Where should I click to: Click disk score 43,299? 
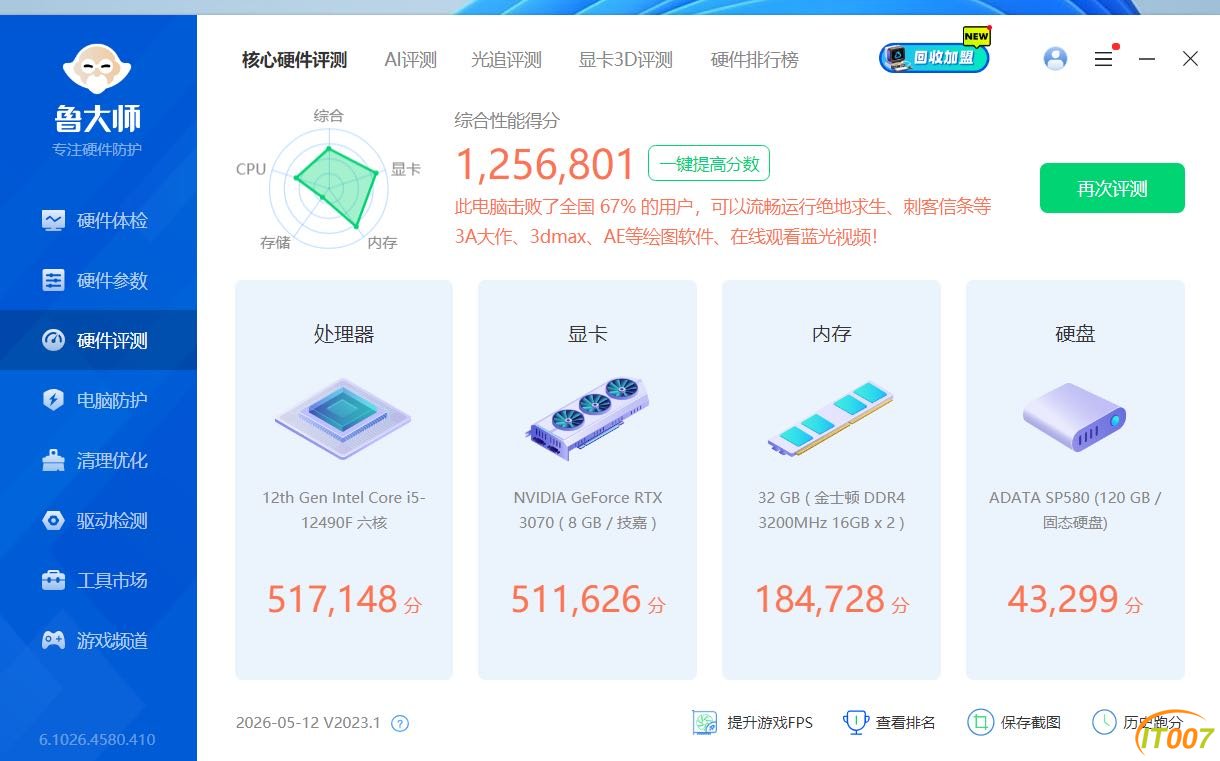tap(1063, 599)
